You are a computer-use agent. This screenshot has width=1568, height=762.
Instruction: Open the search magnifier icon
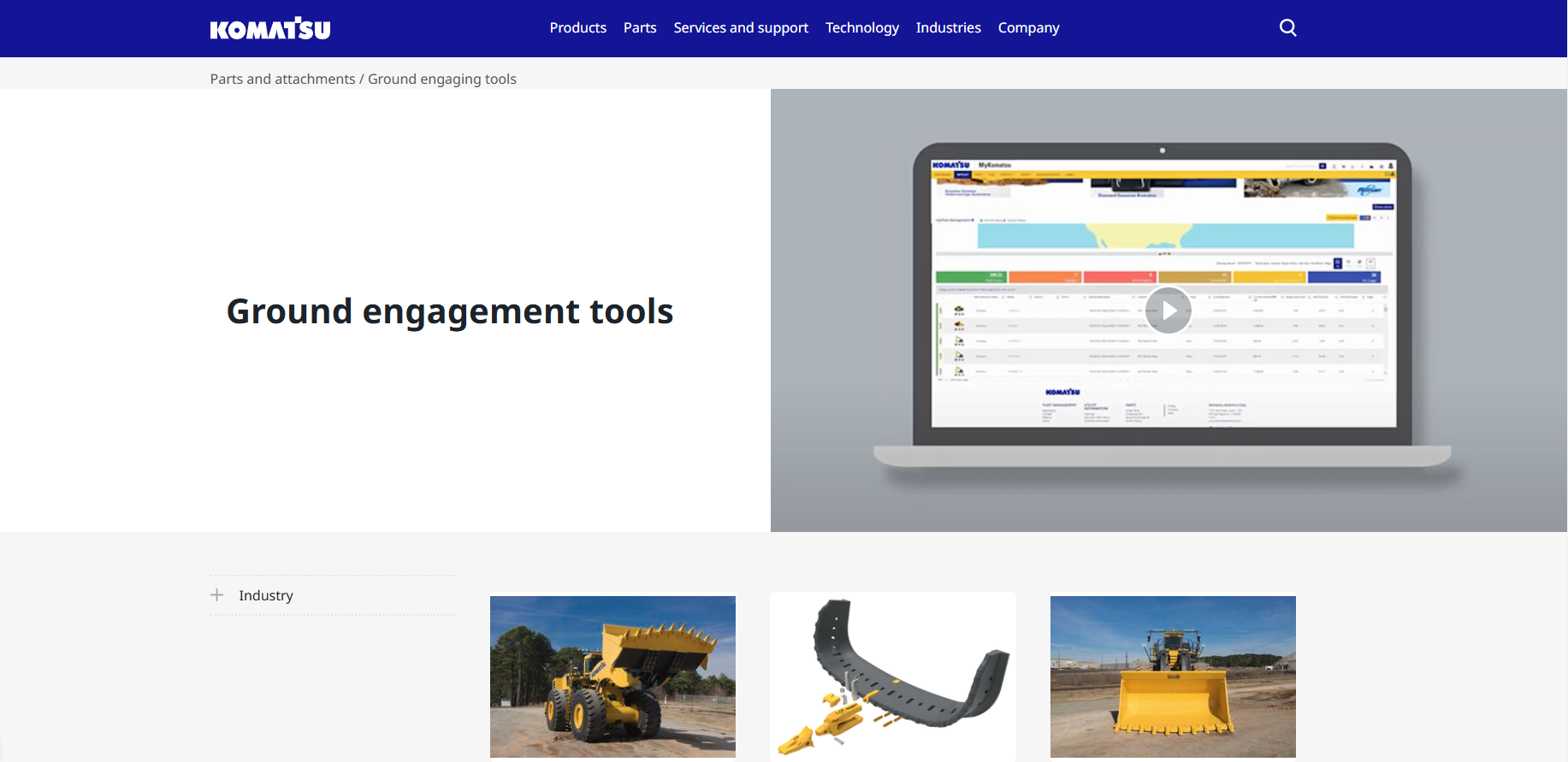1287,28
